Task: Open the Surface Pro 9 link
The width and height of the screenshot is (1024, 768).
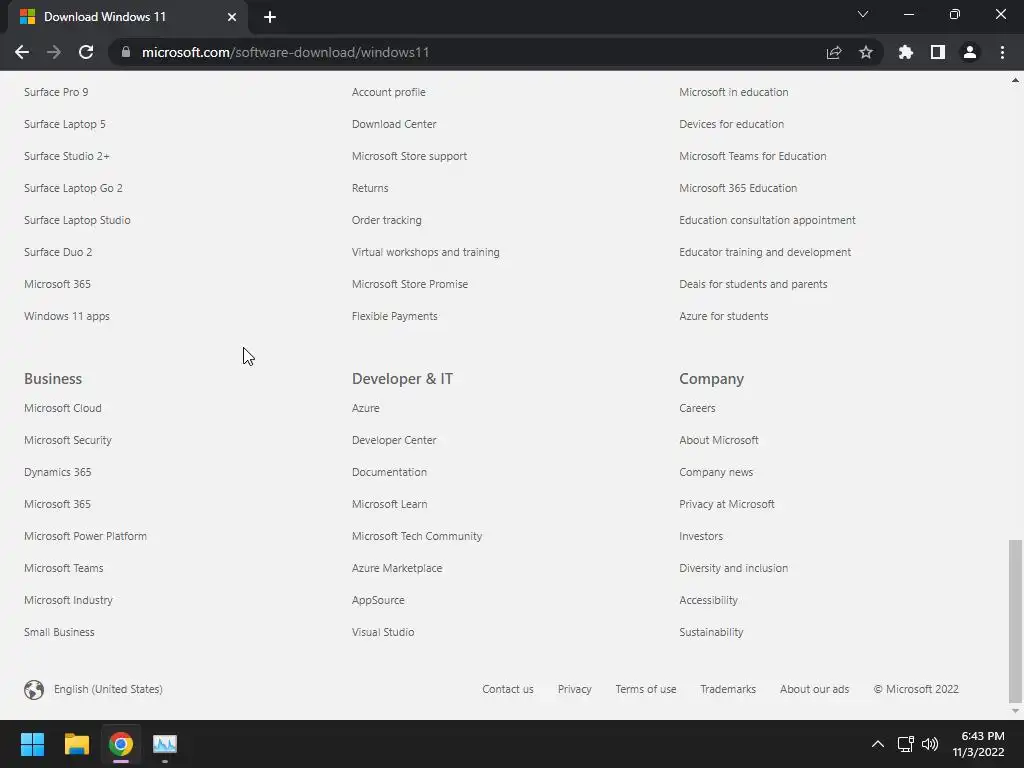Action: click(56, 92)
